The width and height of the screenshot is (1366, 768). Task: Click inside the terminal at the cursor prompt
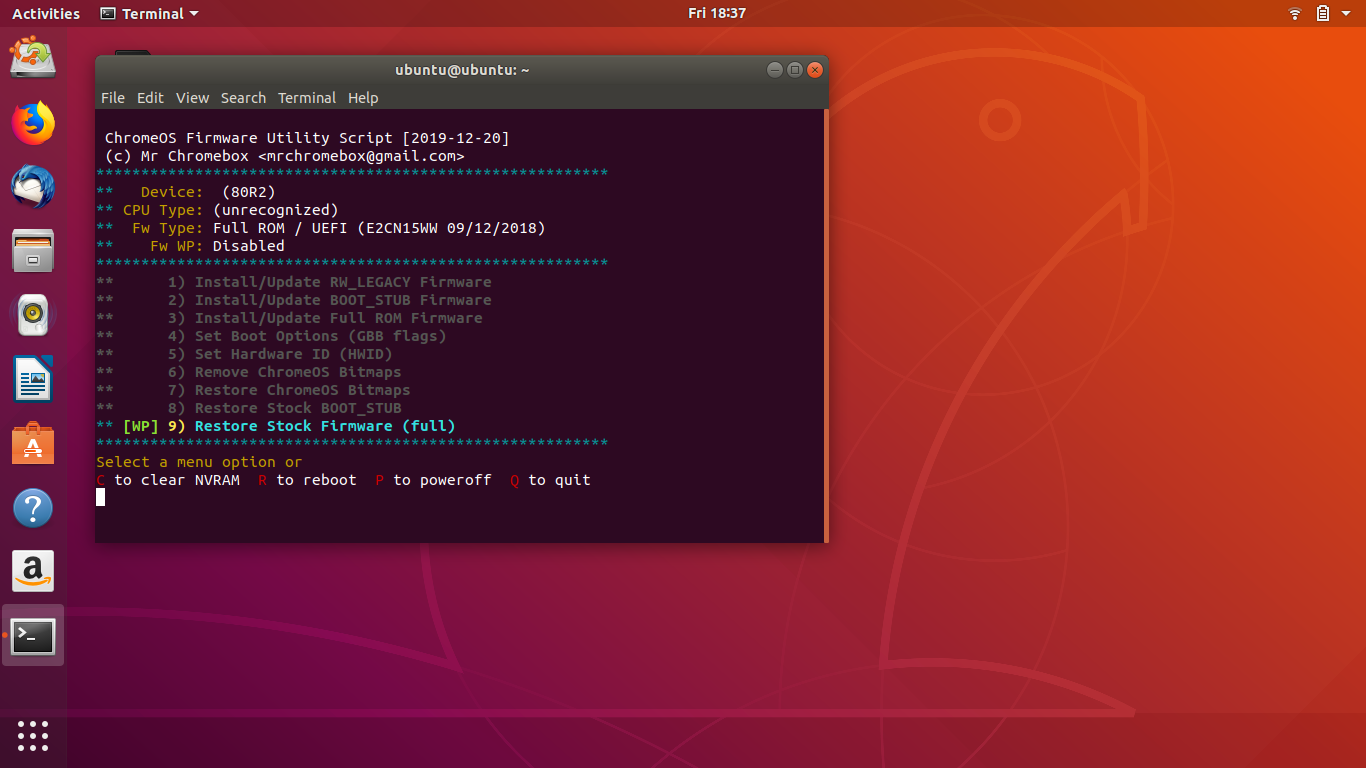100,497
